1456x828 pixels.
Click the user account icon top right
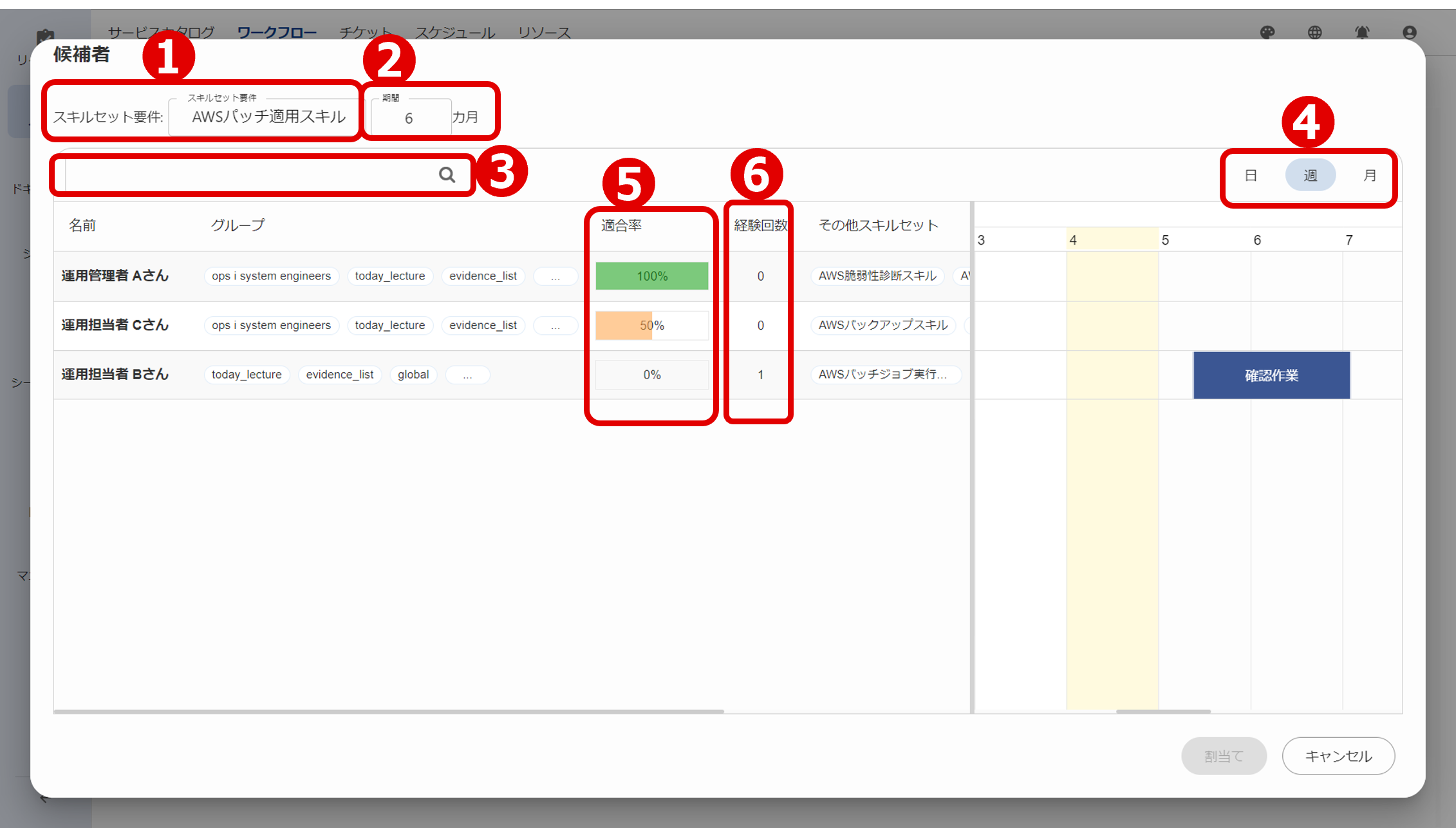1409,32
